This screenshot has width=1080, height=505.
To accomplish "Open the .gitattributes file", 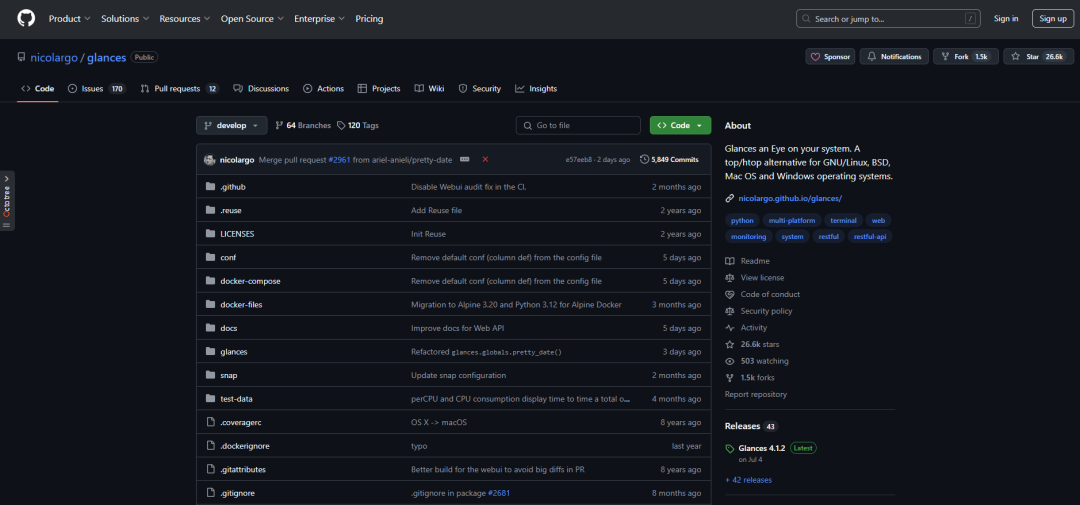I will point(243,469).
